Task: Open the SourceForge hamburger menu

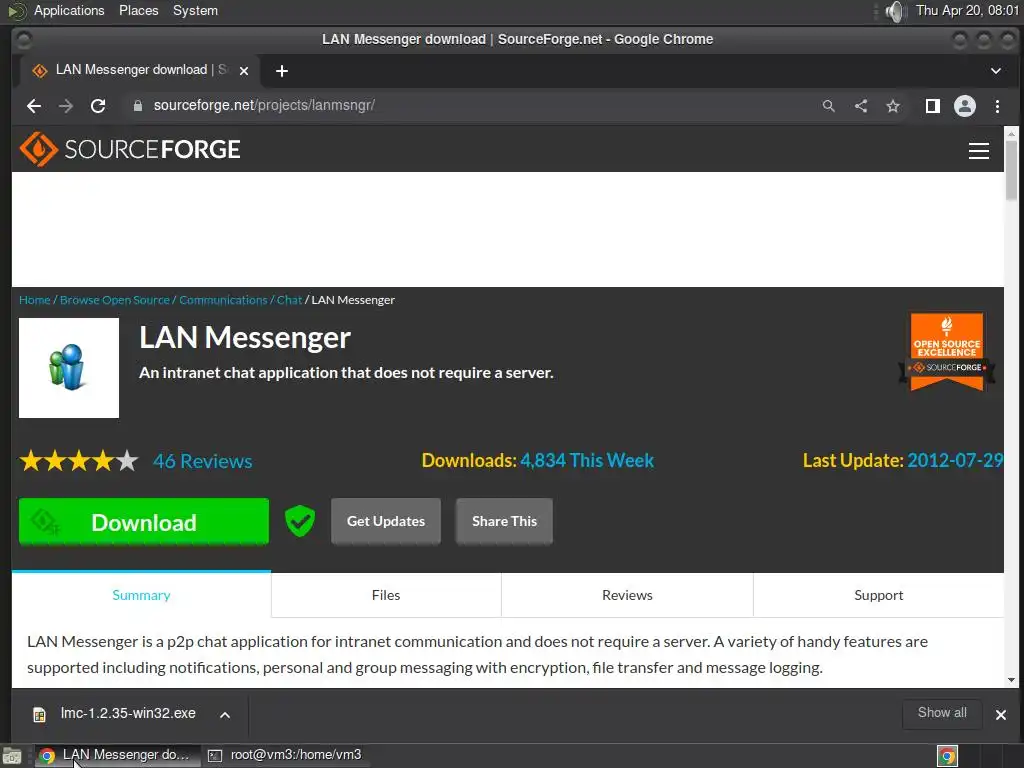Action: point(978,151)
